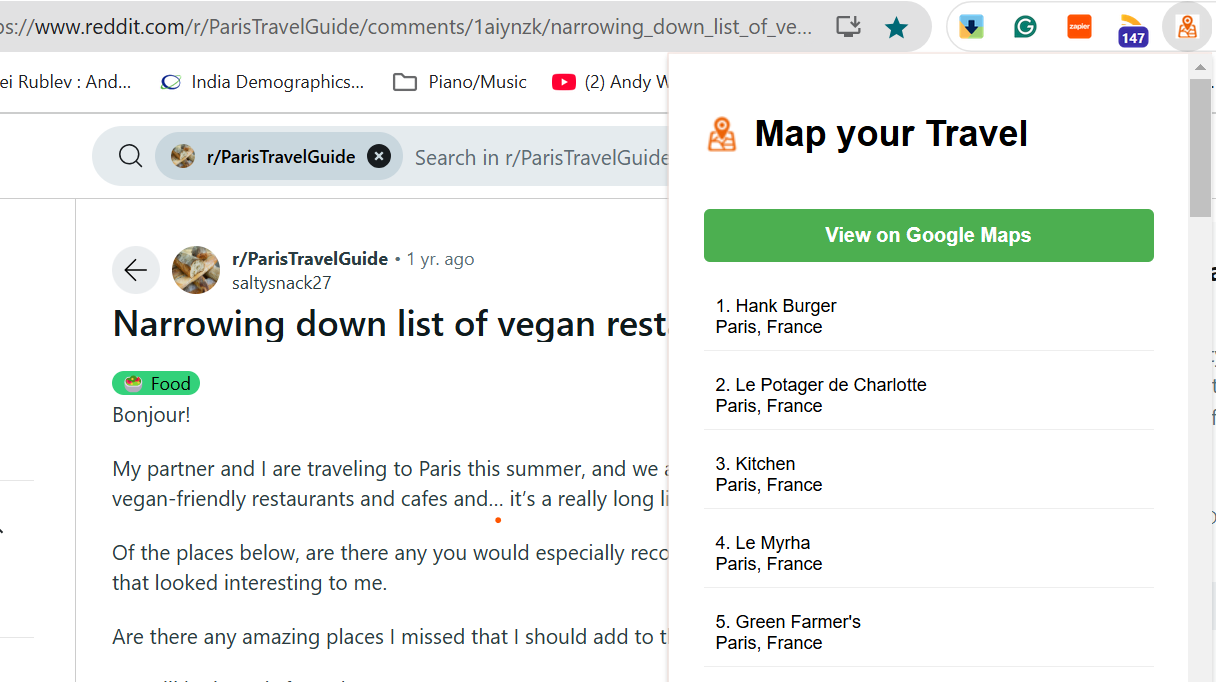Open the India Demographics bookmark
This screenshot has width=1216, height=682.
pos(263,82)
